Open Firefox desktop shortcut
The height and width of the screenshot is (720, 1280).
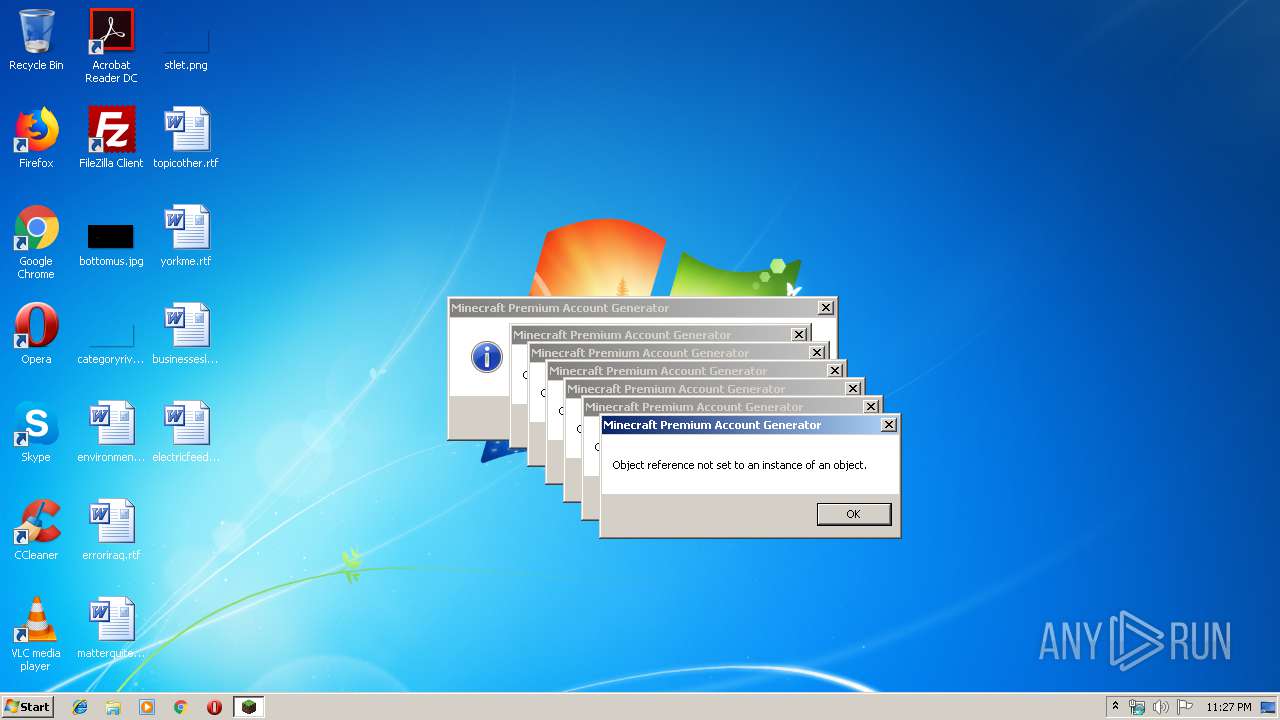click(36, 138)
